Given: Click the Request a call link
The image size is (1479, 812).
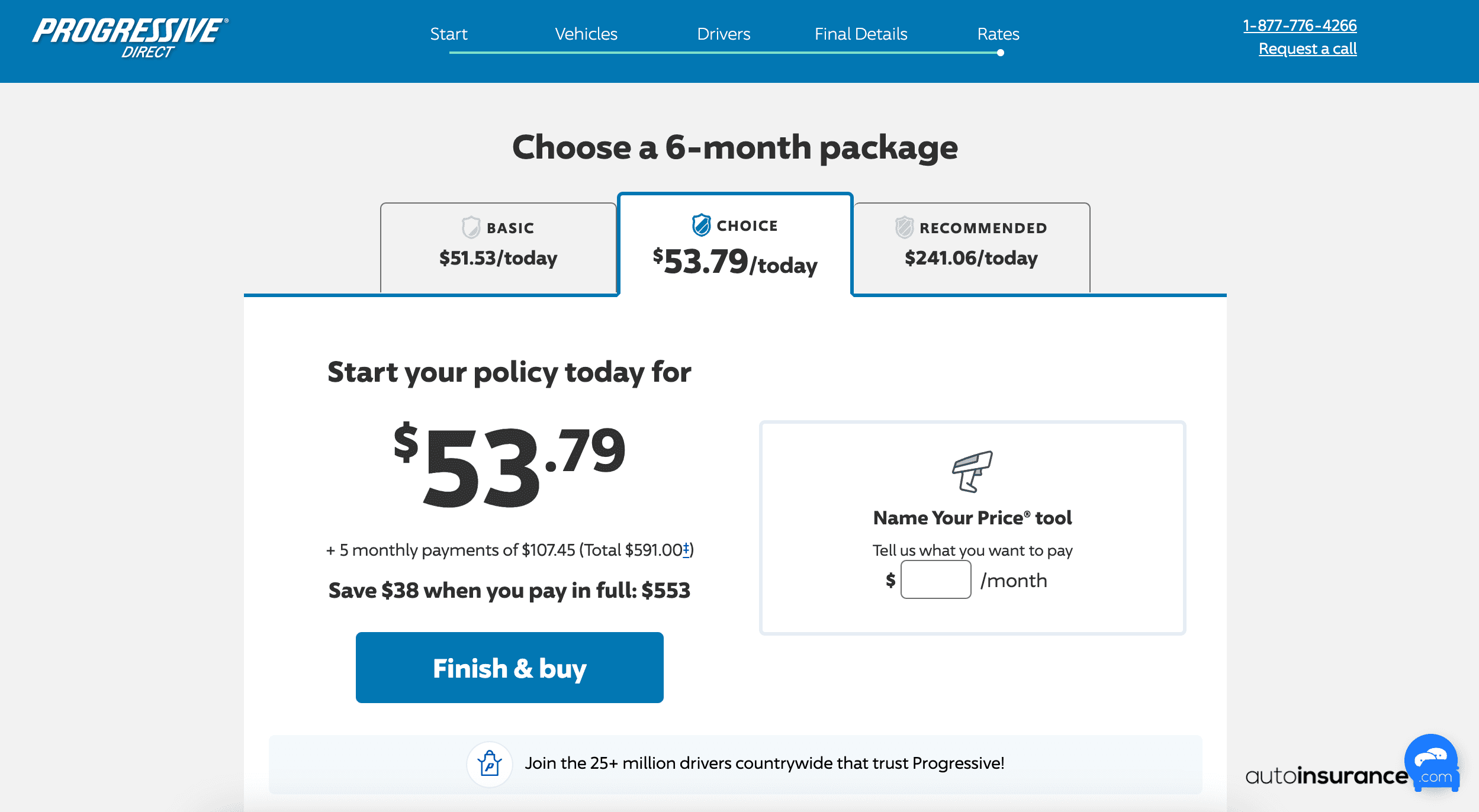Looking at the screenshot, I should pos(1308,49).
